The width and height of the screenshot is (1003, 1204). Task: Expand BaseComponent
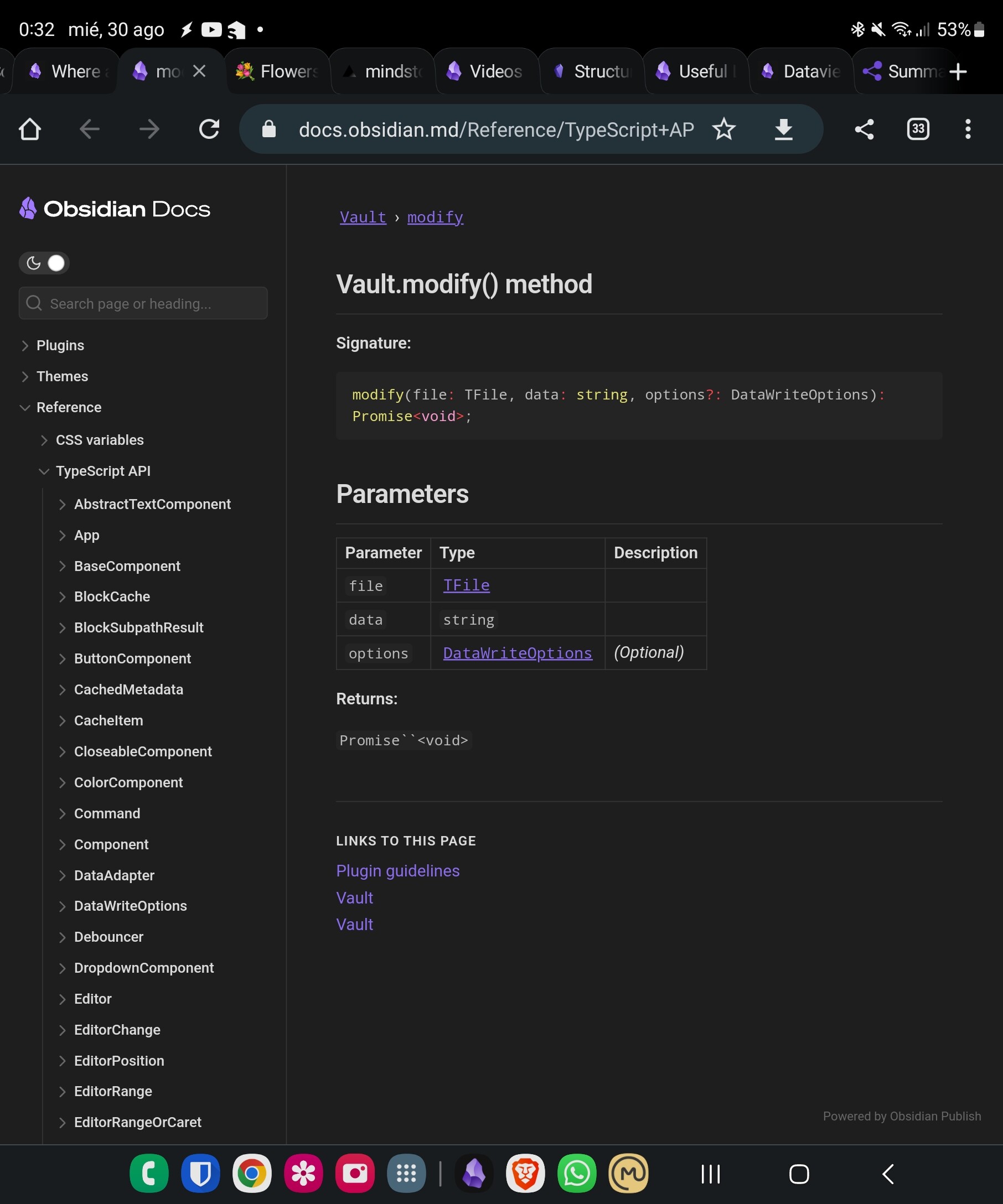click(x=63, y=566)
